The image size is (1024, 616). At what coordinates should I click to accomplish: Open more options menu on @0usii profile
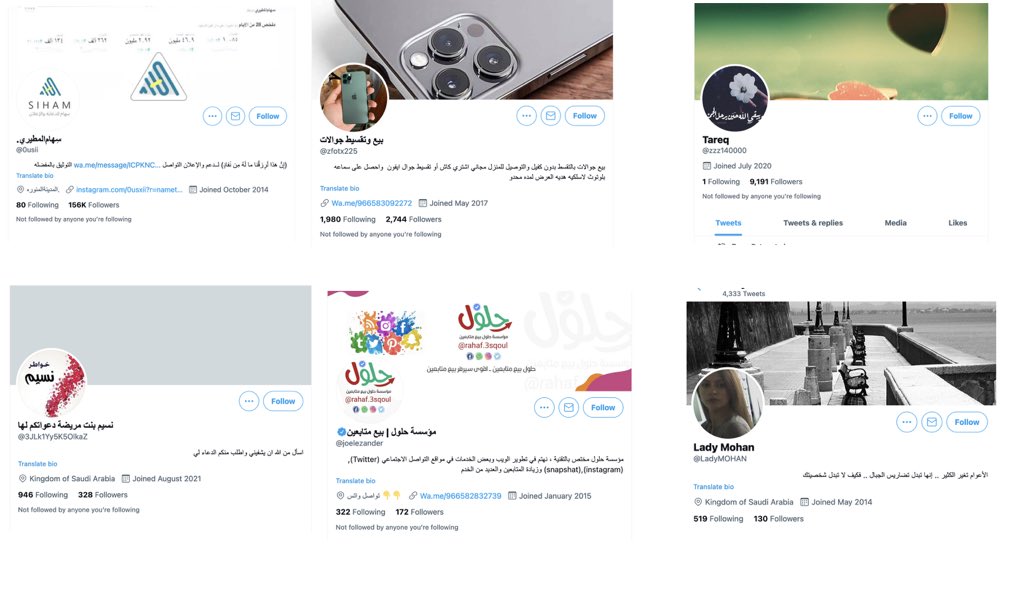pyautogui.click(x=212, y=116)
